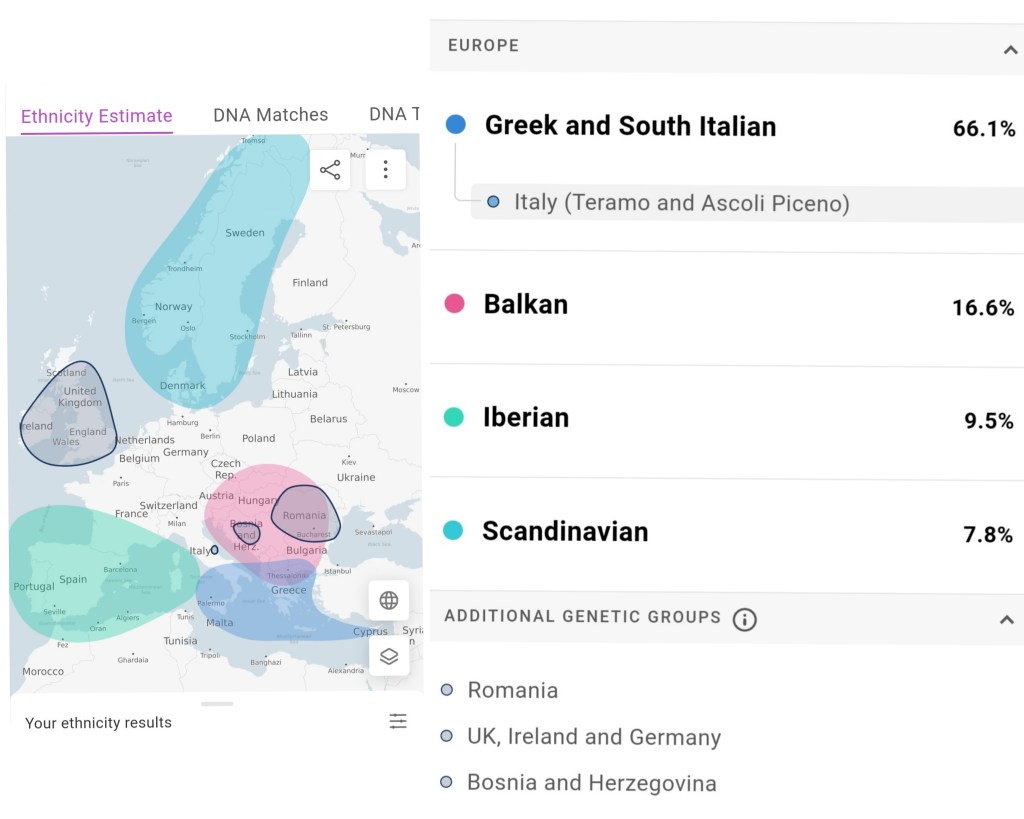Open the Romania genetic group
The height and width of the screenshot is (819, 1024).
pyautogui.click(x=512, y=690)
